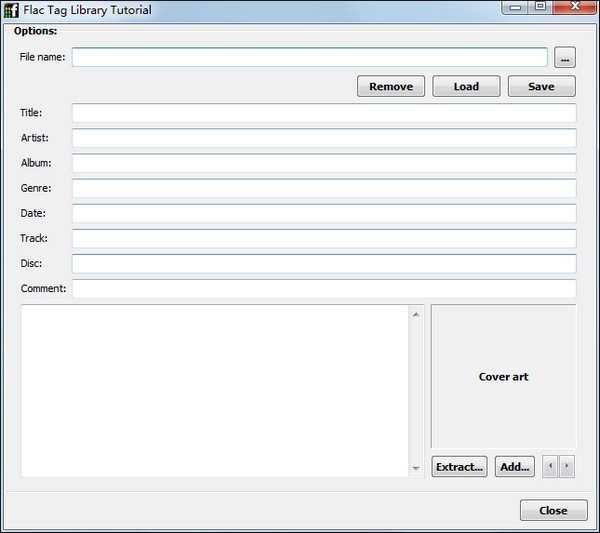
Task: Click into the Title field
Action: tap(323, 113)
